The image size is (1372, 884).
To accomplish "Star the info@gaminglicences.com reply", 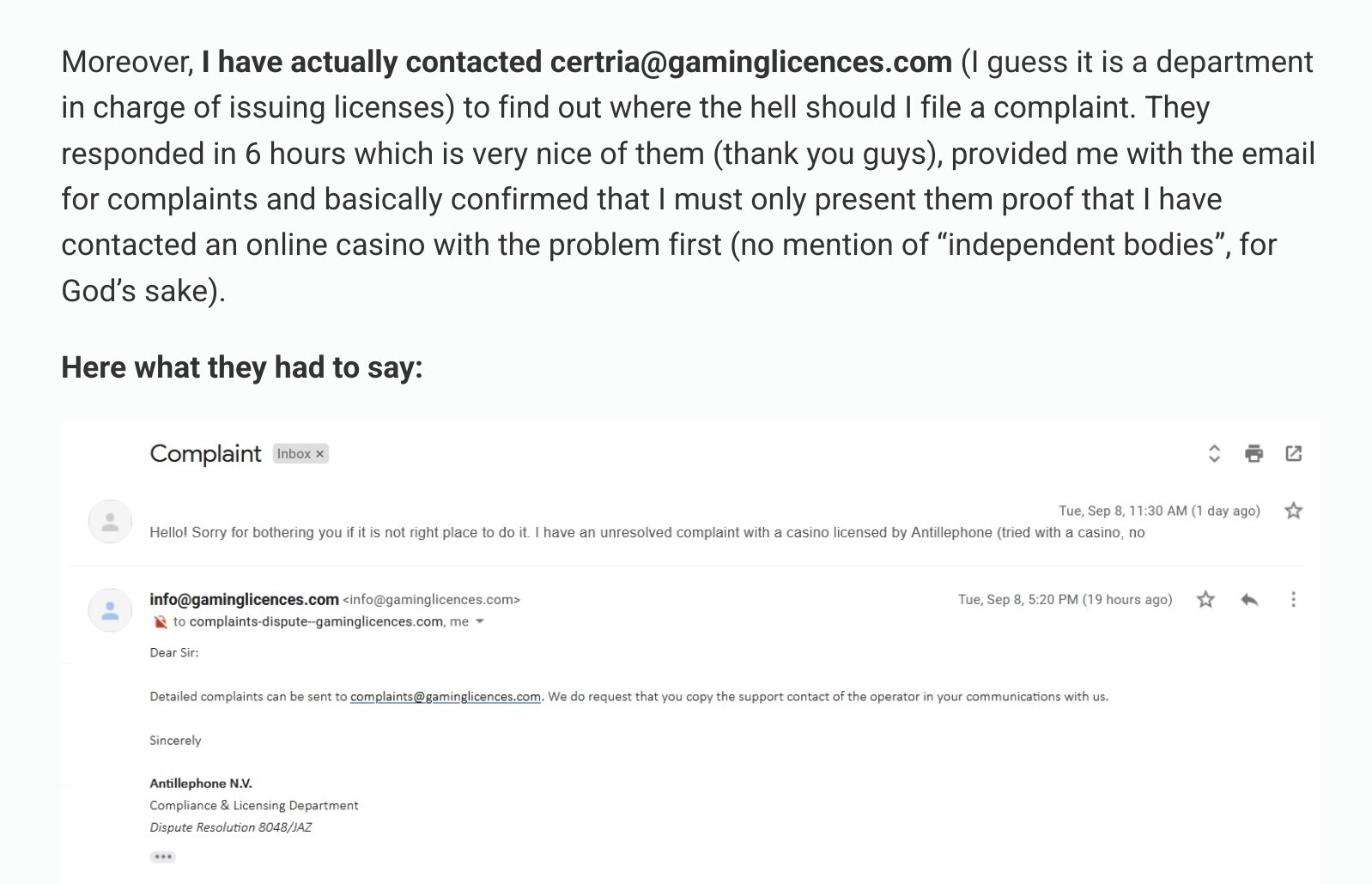I will click(1205, 599).
